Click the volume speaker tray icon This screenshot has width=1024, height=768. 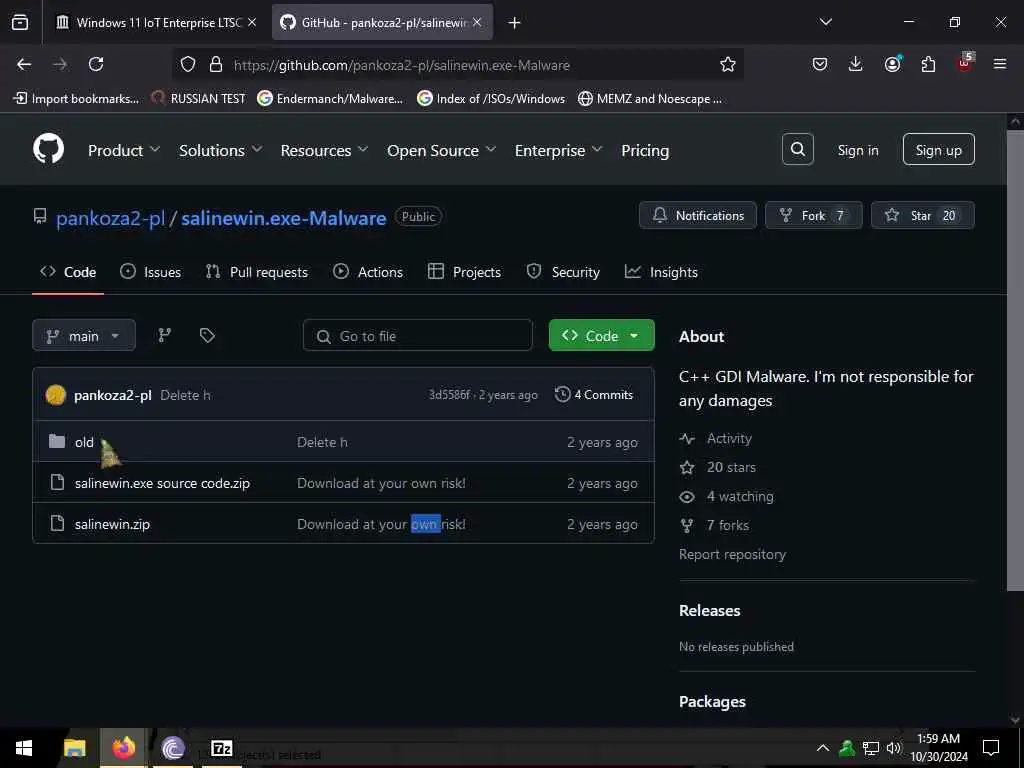click(x=894, y=748)
